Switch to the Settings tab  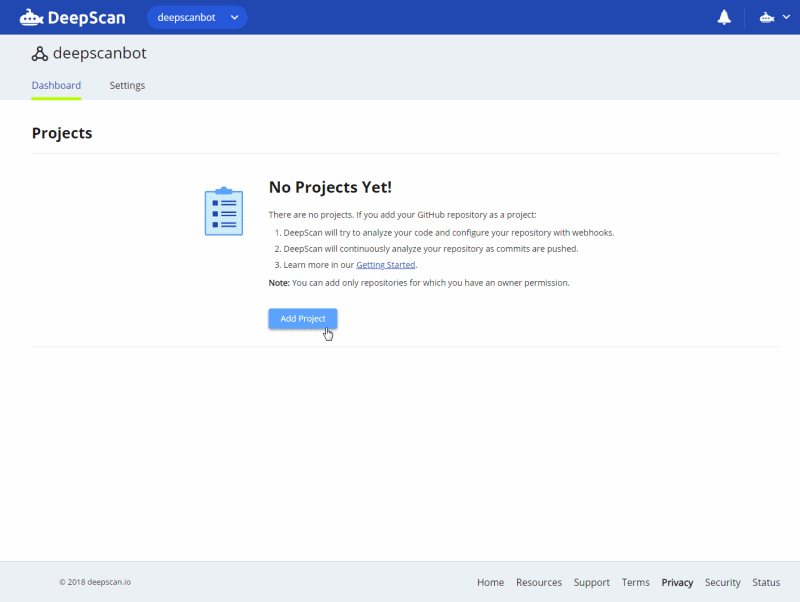127,85
